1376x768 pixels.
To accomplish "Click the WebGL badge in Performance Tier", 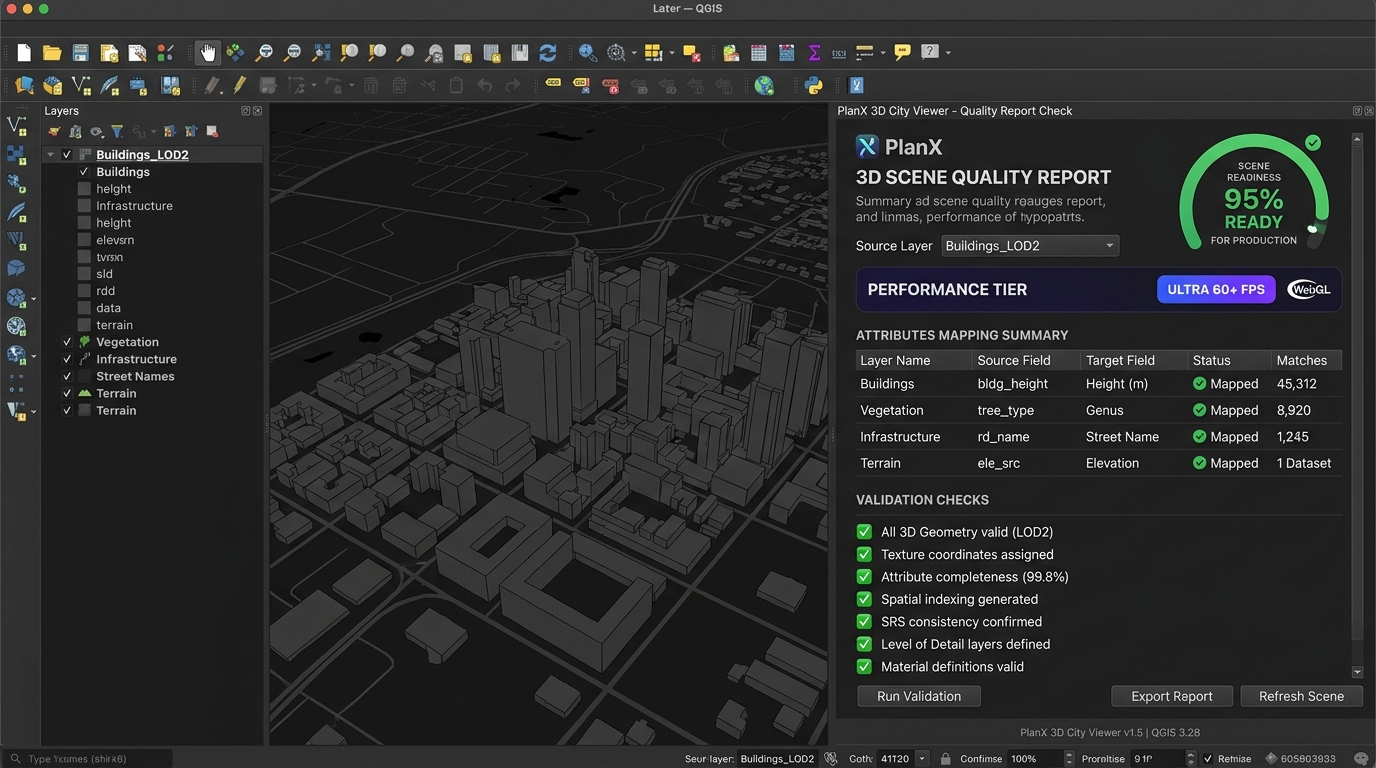I will pos(1309,290).
